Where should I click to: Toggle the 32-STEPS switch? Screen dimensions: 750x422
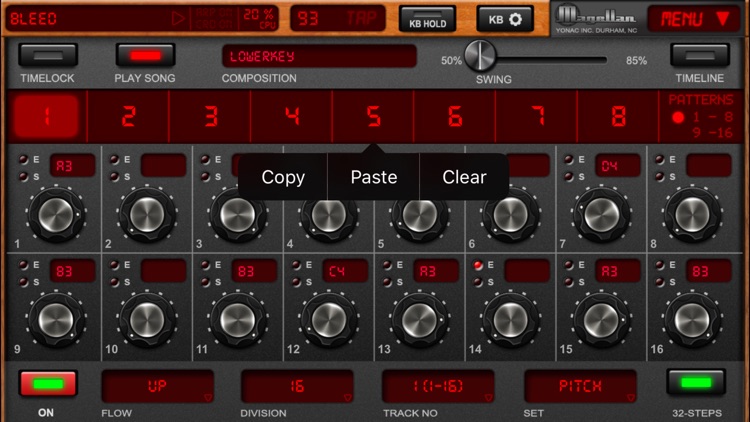tap(696, 382)
